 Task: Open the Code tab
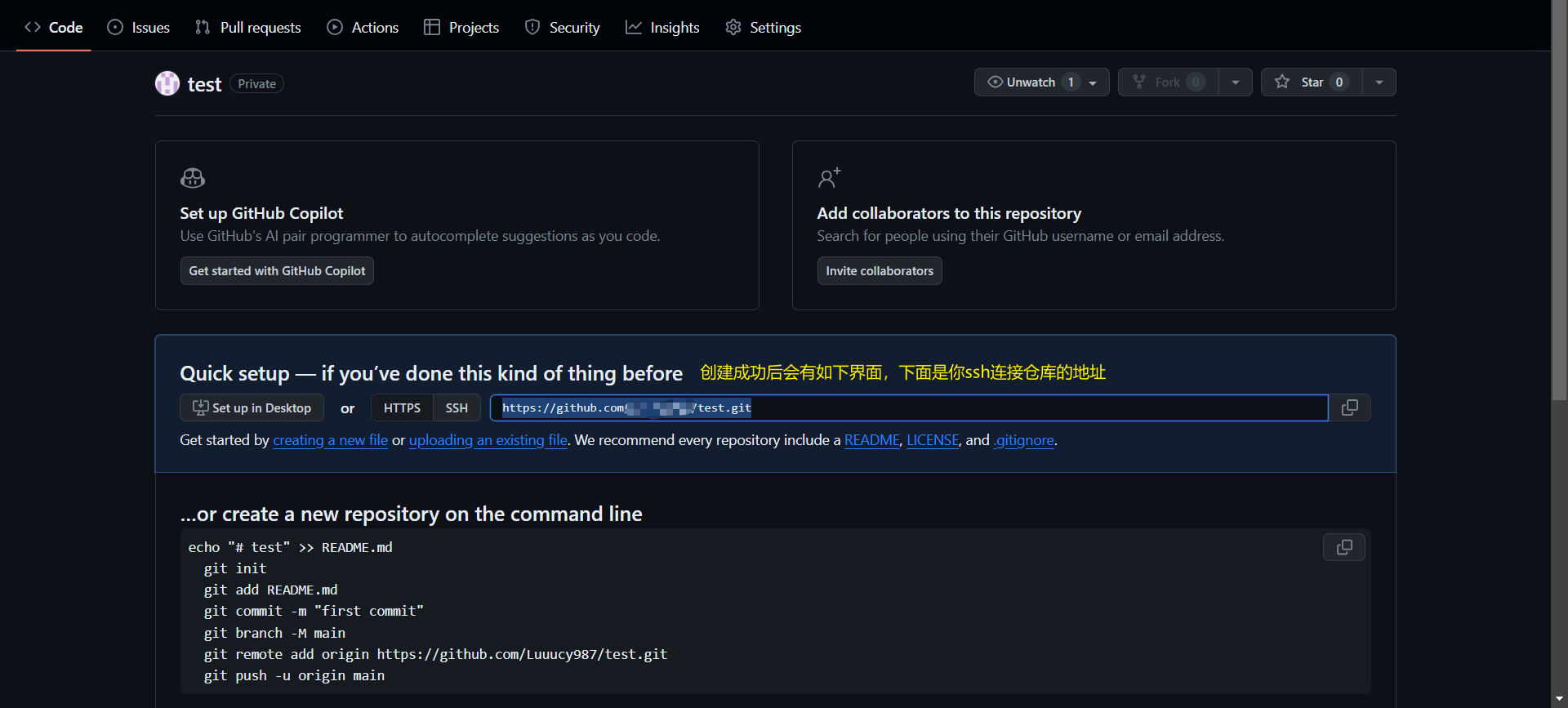[x=54, y=27]
